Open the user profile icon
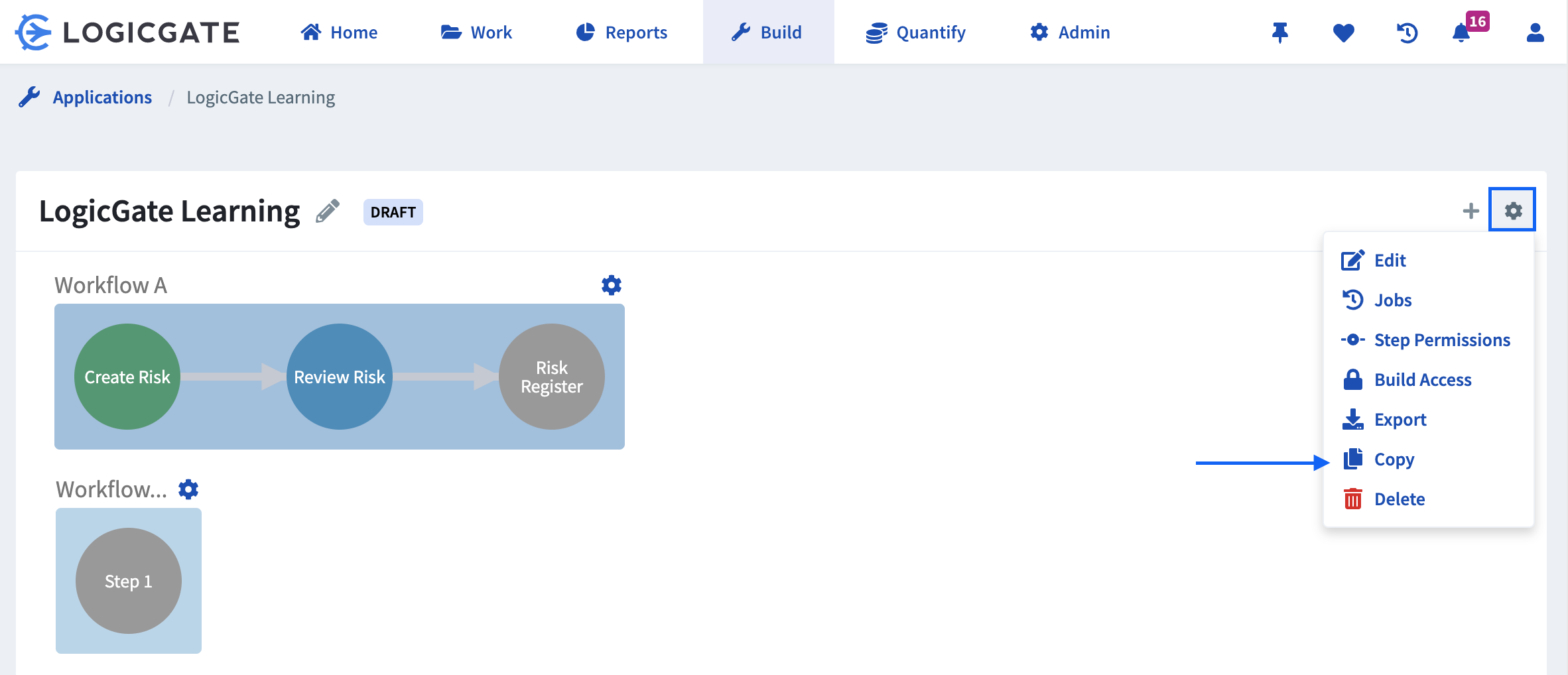 coord(1535,32)
